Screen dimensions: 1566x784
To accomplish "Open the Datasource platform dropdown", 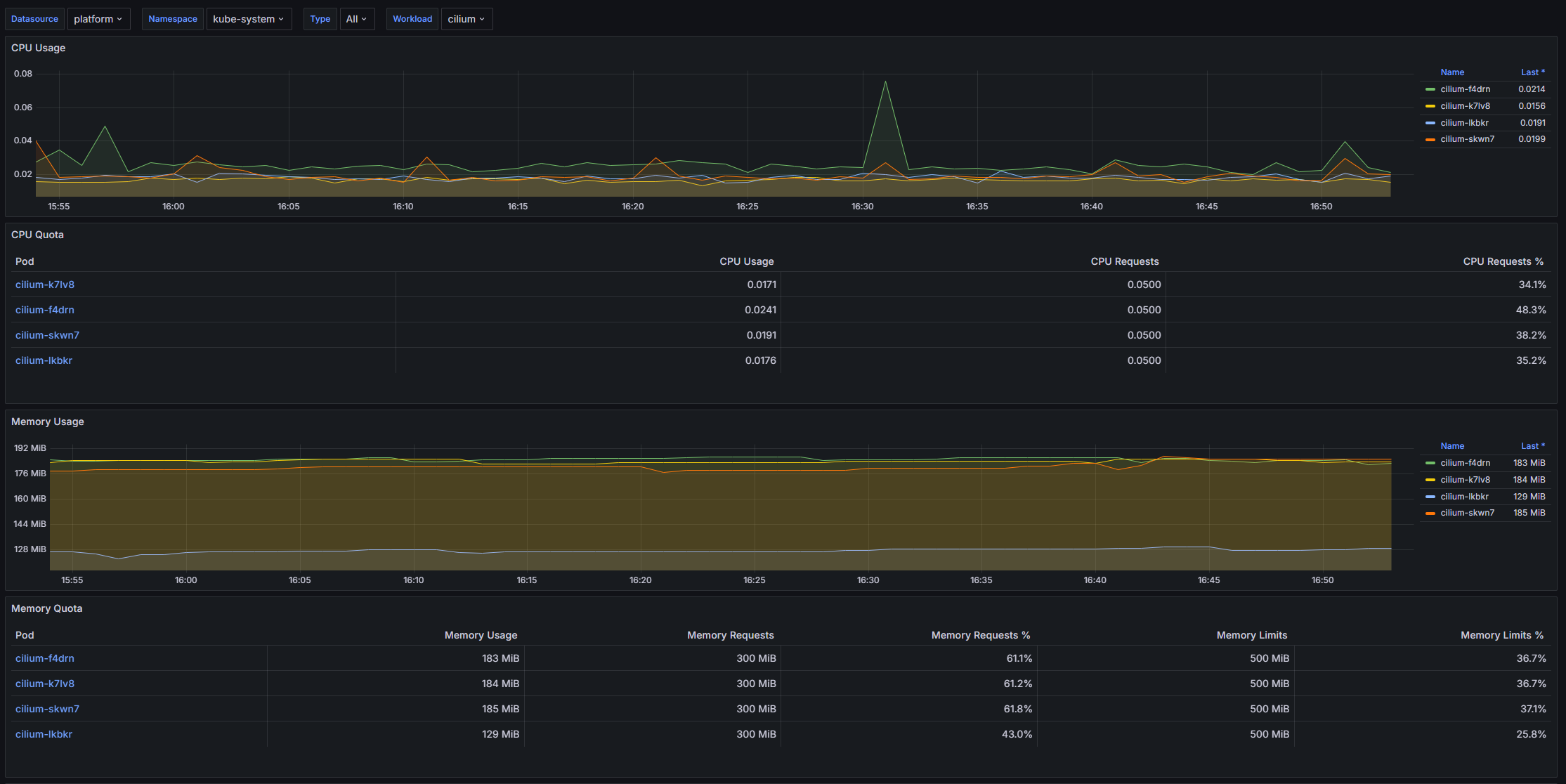I will pos(98,19).
